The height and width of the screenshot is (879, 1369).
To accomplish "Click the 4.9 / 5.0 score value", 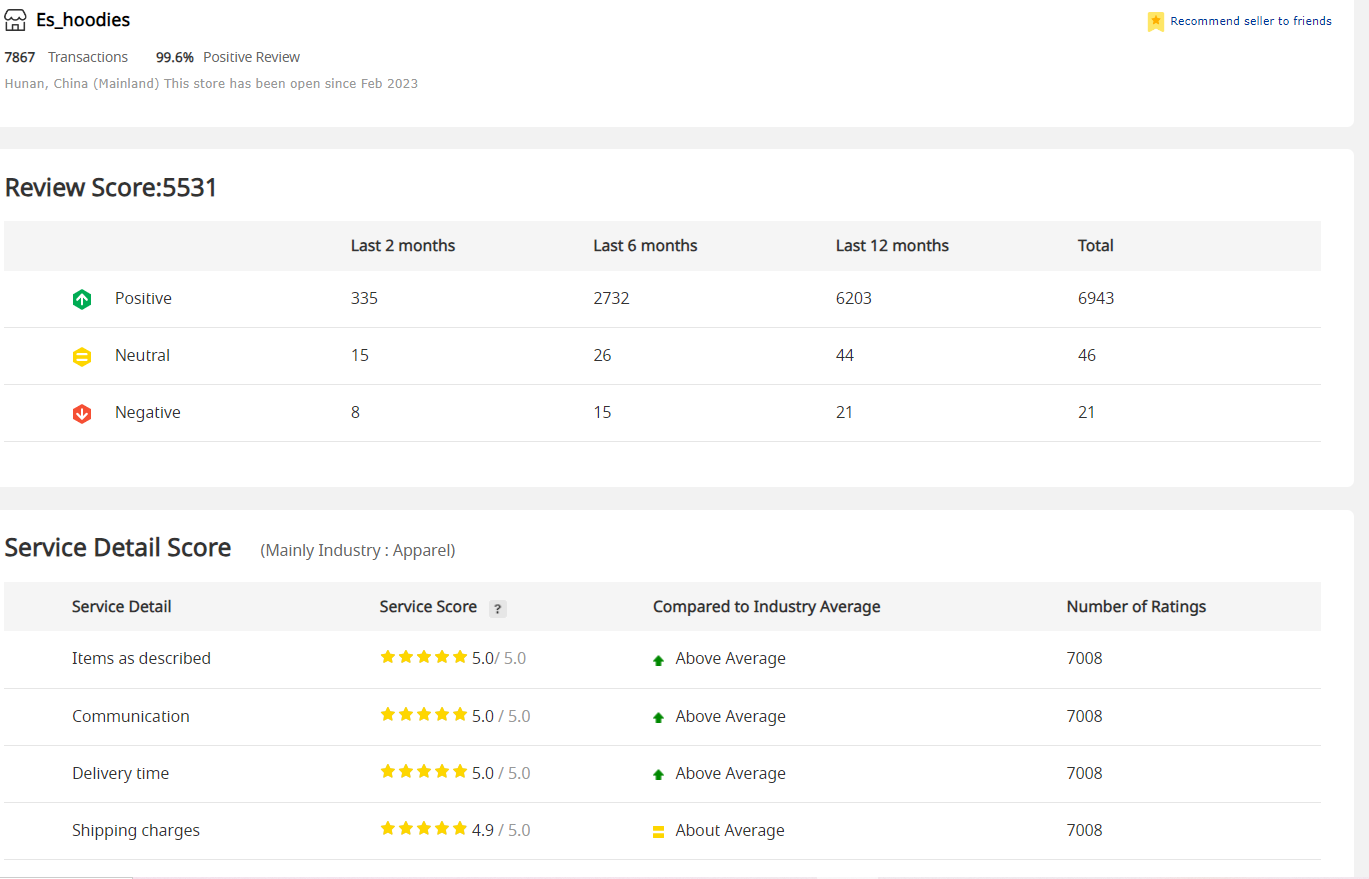I will [x=501, y=830].
